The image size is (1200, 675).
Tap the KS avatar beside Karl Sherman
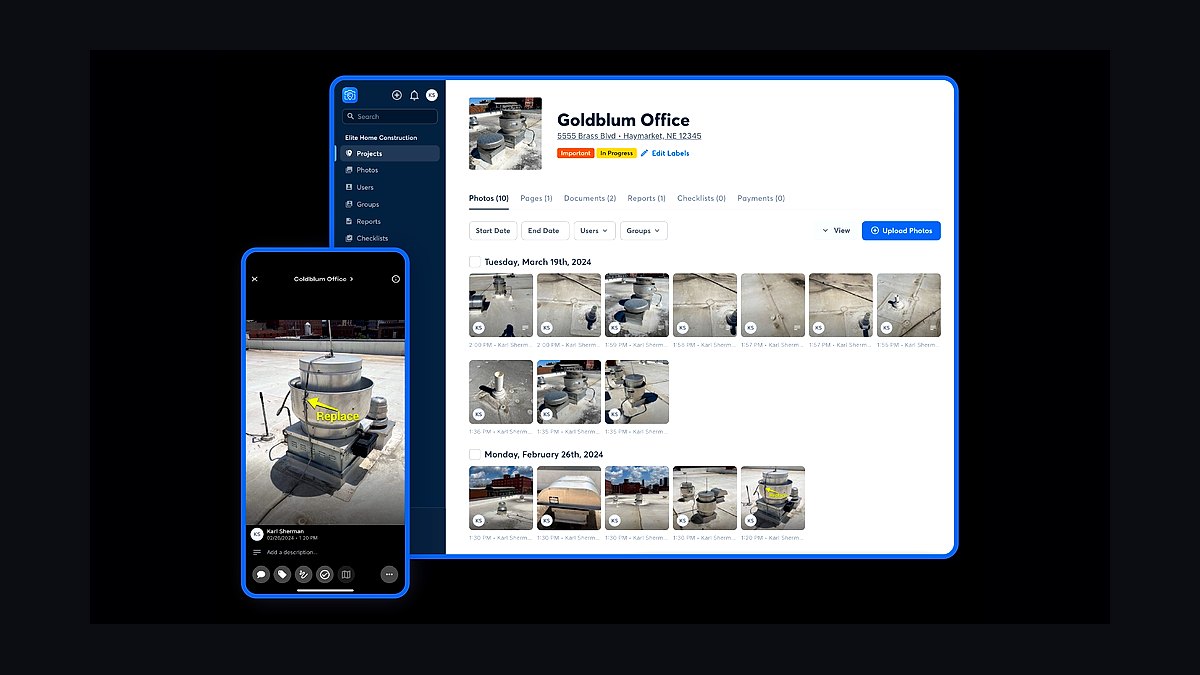coord(257,534)
